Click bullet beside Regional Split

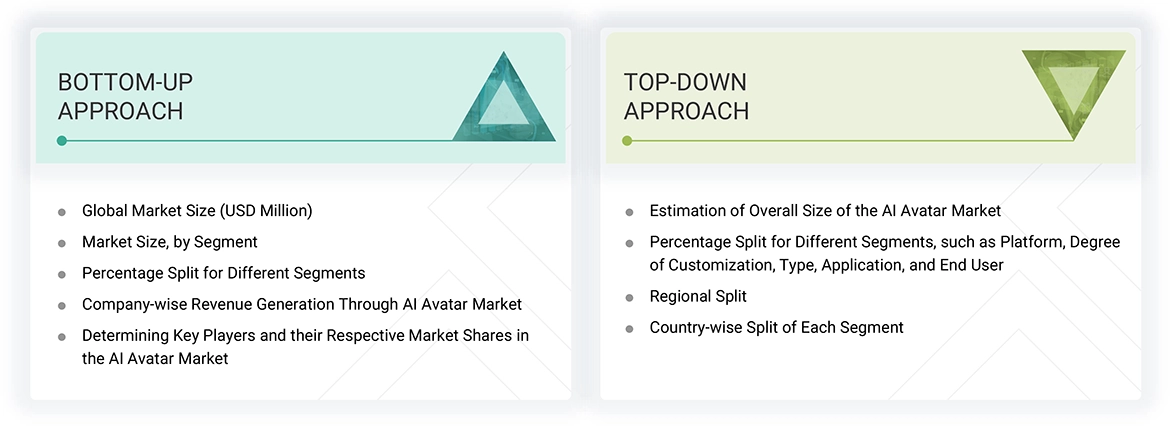[x=629, y=298]
